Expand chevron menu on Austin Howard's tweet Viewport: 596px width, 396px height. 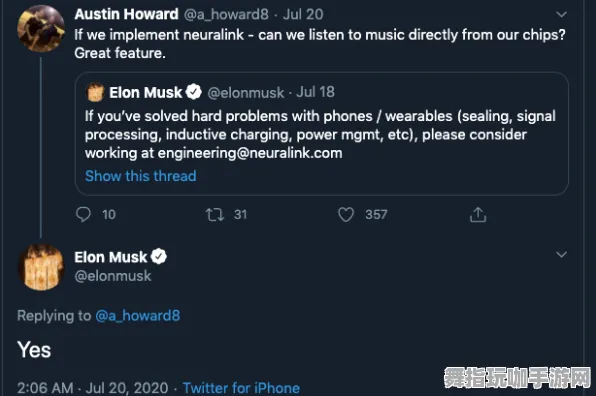tap(561, 14)
